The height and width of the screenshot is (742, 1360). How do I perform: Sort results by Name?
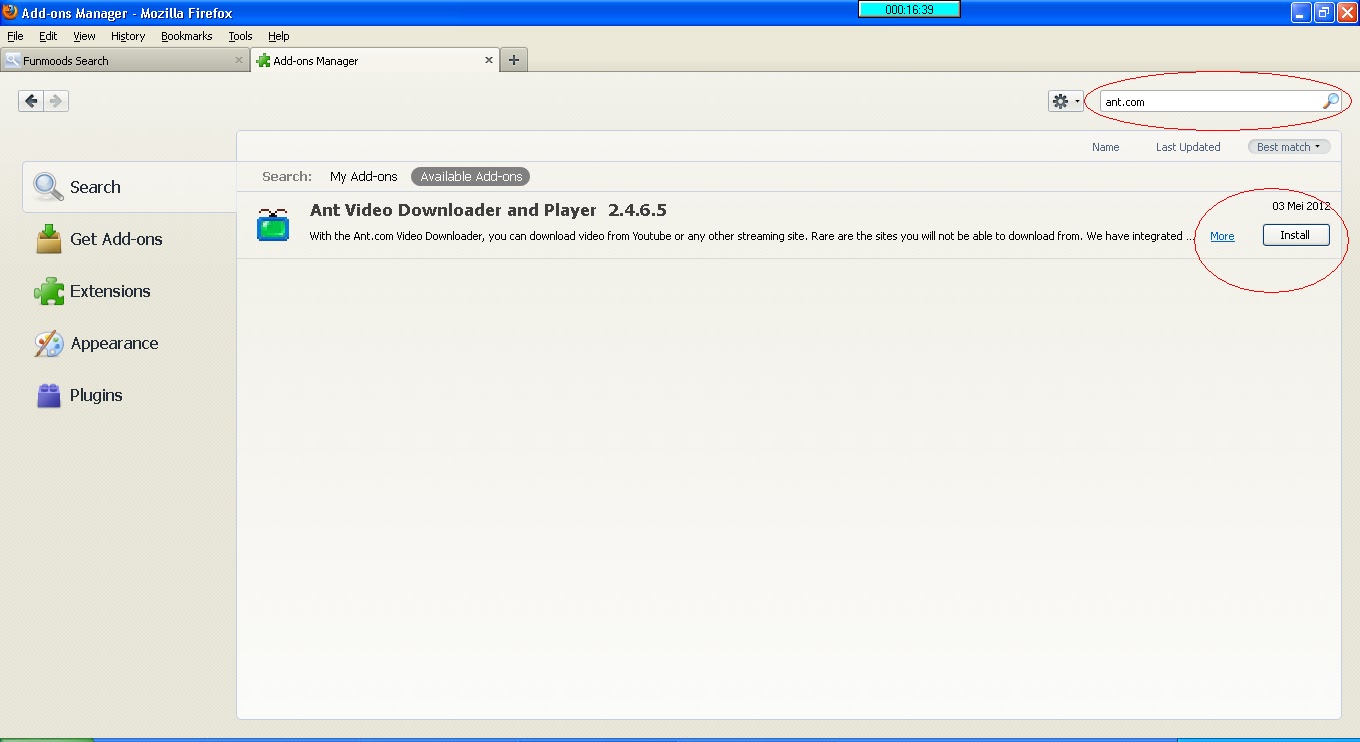coord(1106,147)
